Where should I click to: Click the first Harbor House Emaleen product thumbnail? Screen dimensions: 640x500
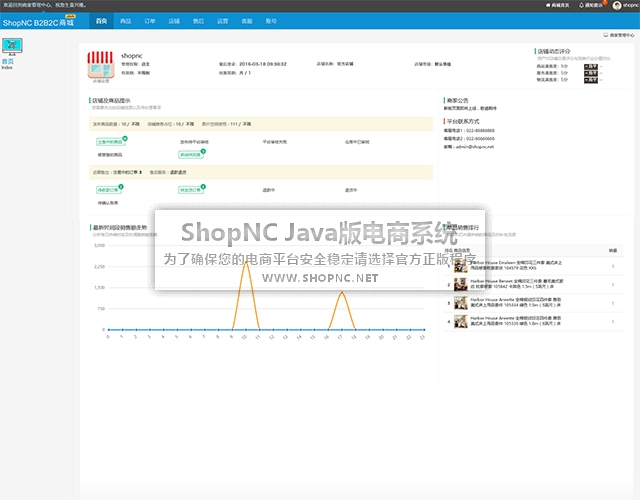461,266
